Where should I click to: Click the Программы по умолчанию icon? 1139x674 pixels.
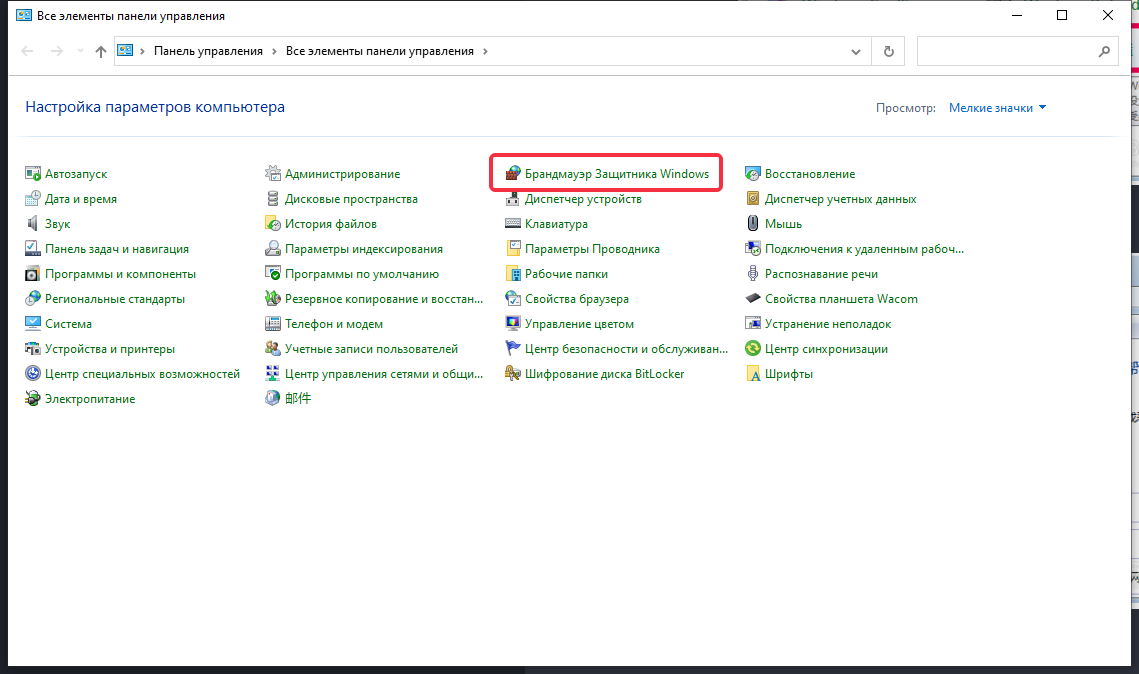[x=272, y=274]
